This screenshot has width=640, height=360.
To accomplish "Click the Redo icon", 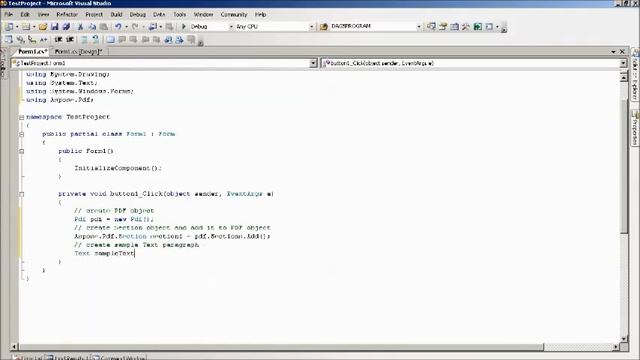I will point(135,27).
